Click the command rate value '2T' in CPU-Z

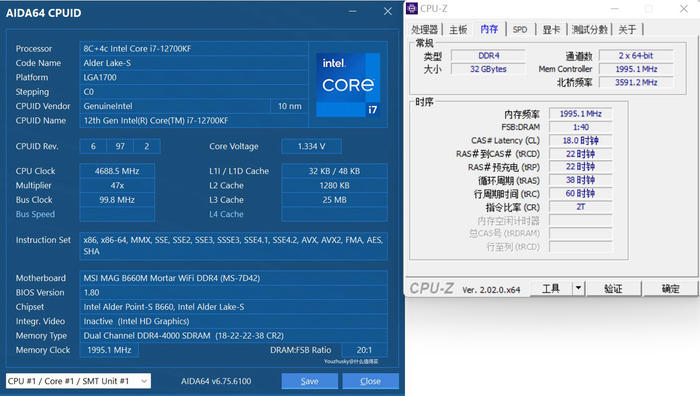[x=580, y=207]
